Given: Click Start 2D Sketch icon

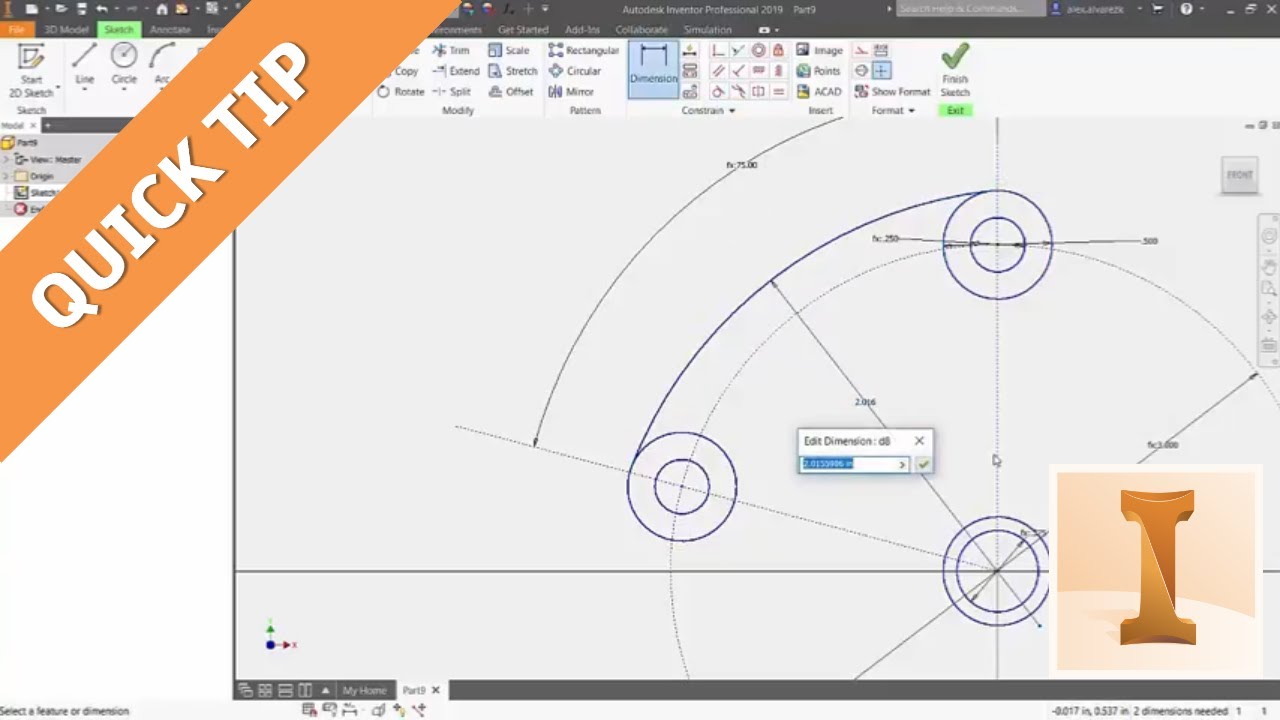Looking at the screenshot, I should [x=31, y=57].
